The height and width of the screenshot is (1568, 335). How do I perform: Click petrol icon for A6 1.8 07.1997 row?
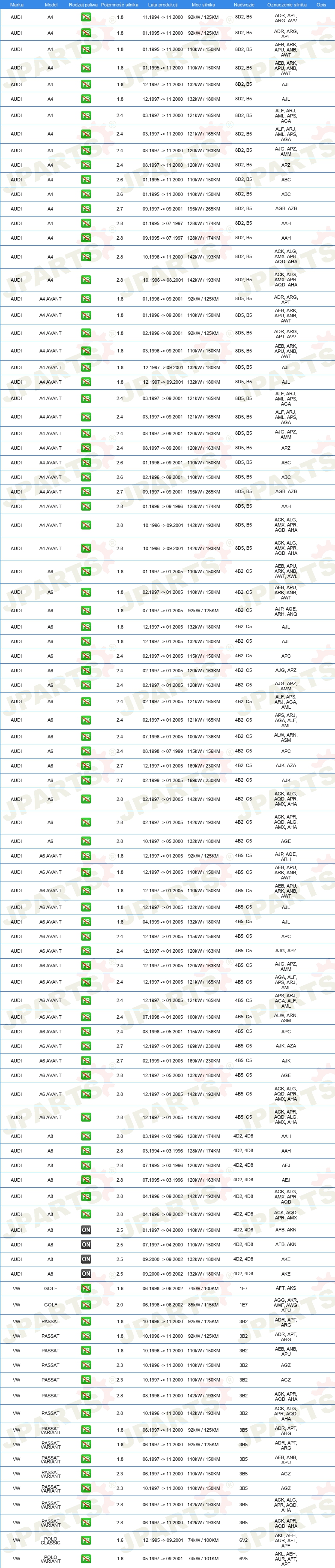coord(86,611)
